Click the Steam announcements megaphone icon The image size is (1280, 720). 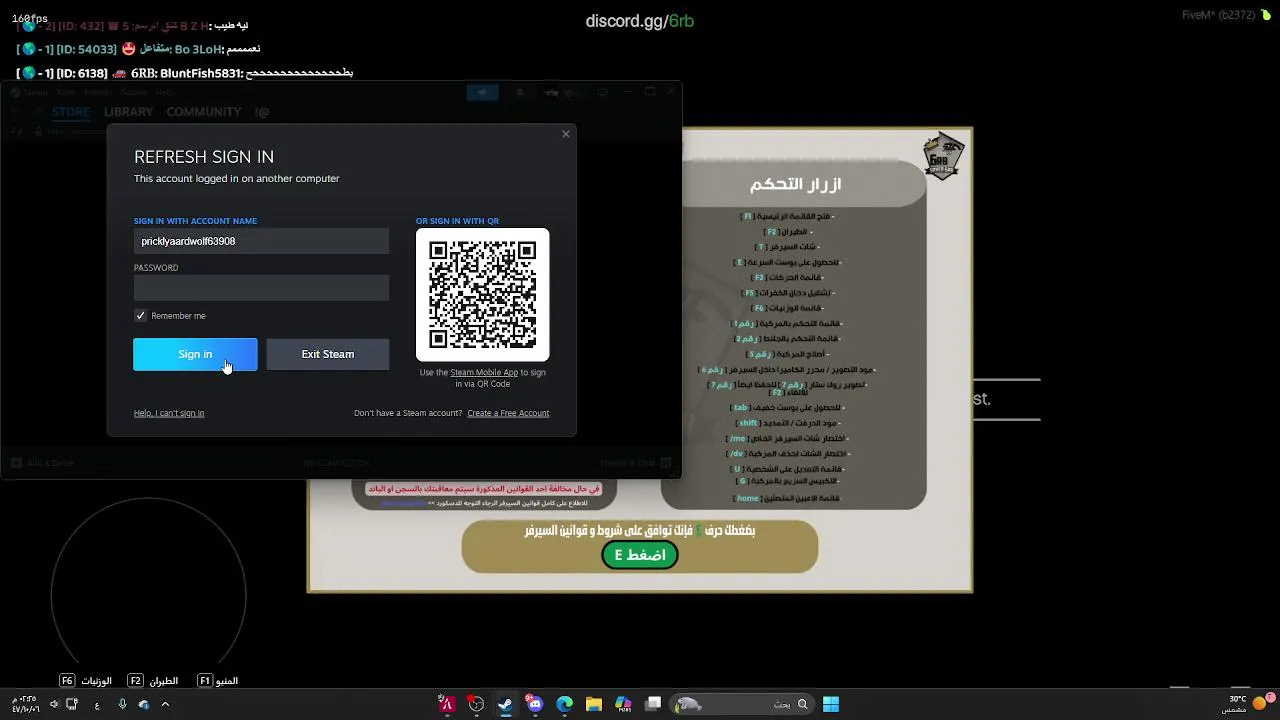482,92
